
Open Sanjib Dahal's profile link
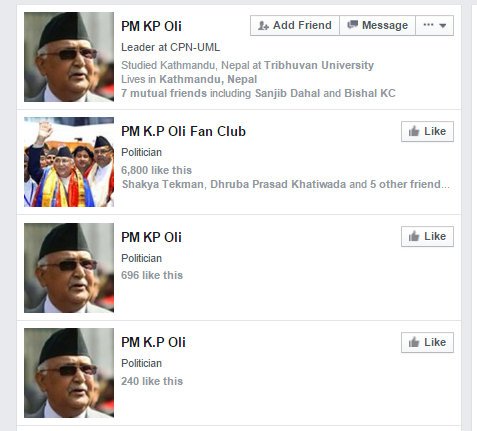pos(287,93)
